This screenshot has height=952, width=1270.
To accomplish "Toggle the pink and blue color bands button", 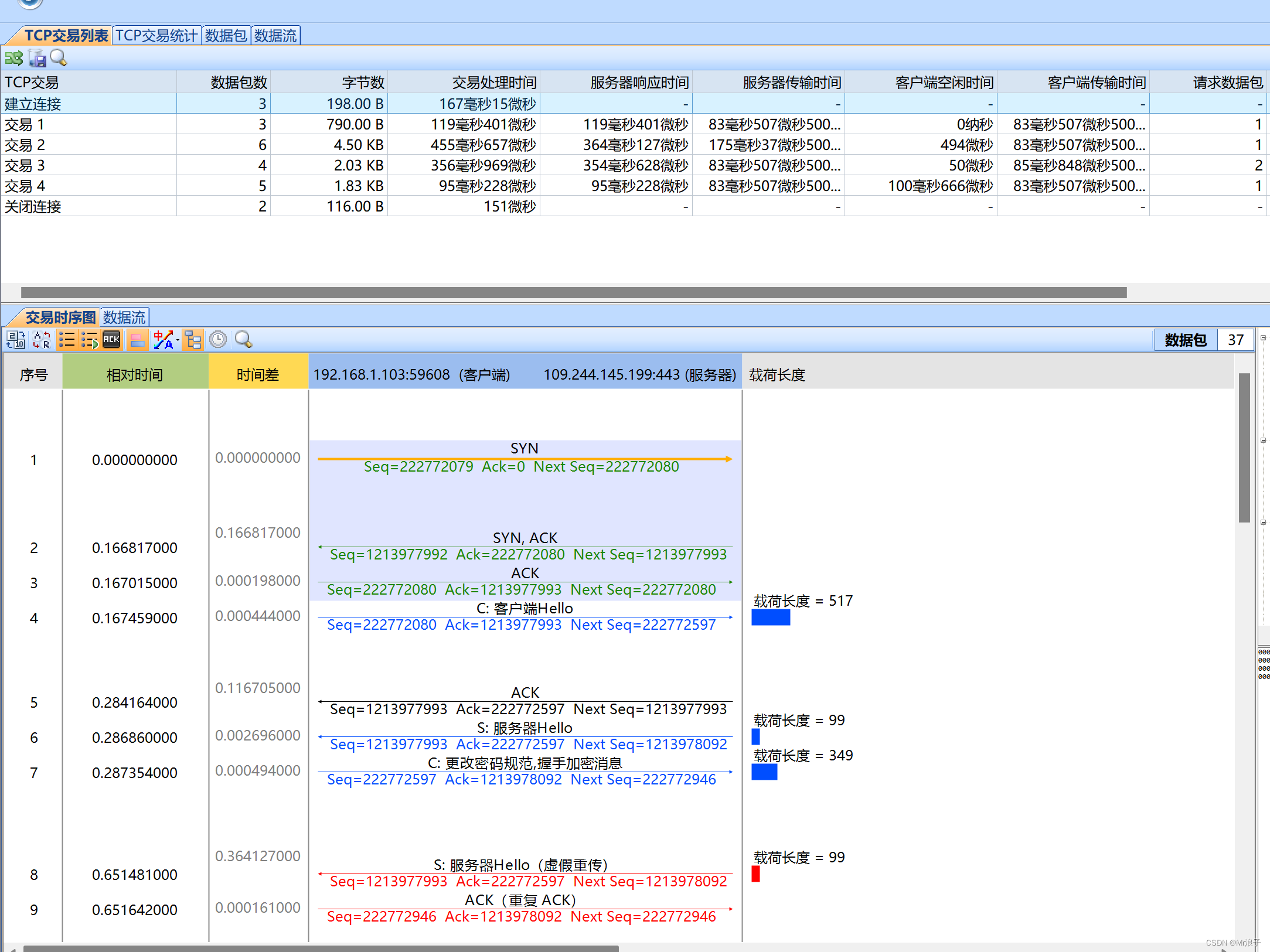I will tap(137, 340).
